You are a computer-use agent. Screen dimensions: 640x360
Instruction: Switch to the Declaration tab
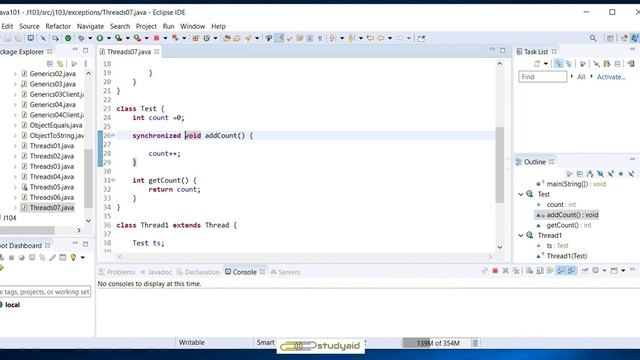pos(198,272)
